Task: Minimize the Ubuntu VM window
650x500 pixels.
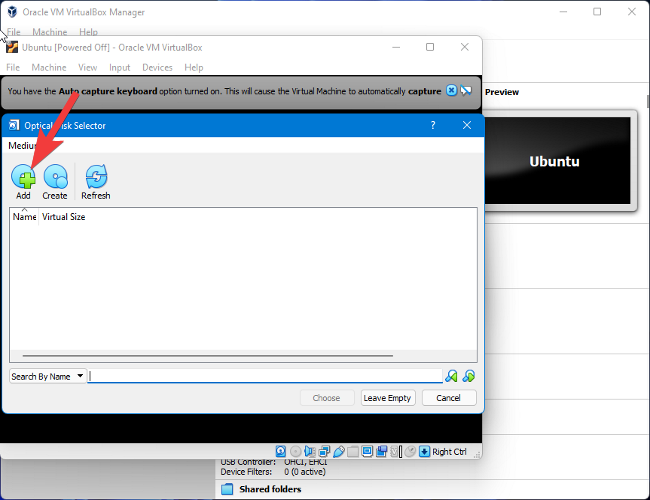Action: (x=396, y=47)
